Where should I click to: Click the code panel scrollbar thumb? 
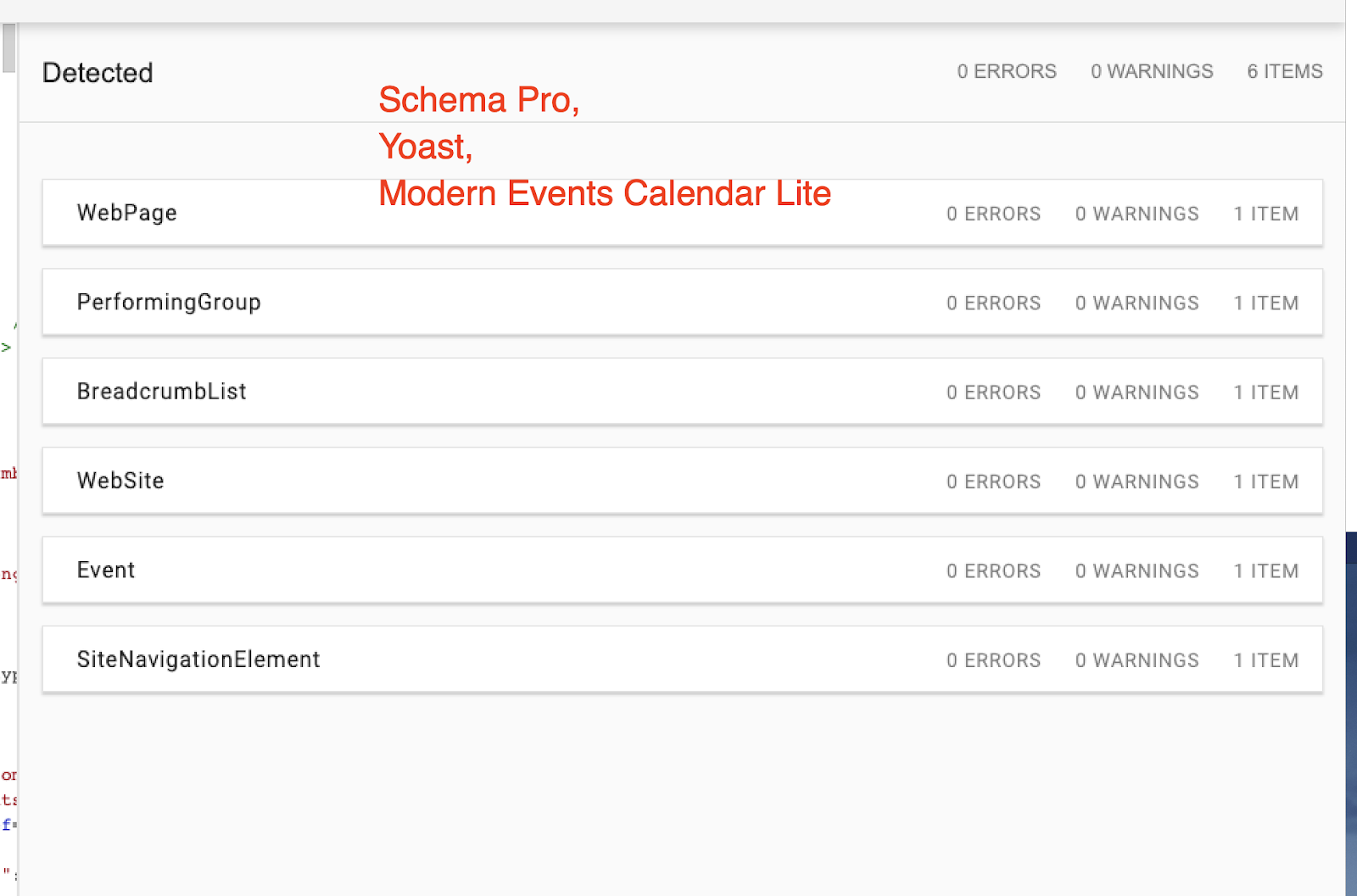coord(8,47)
